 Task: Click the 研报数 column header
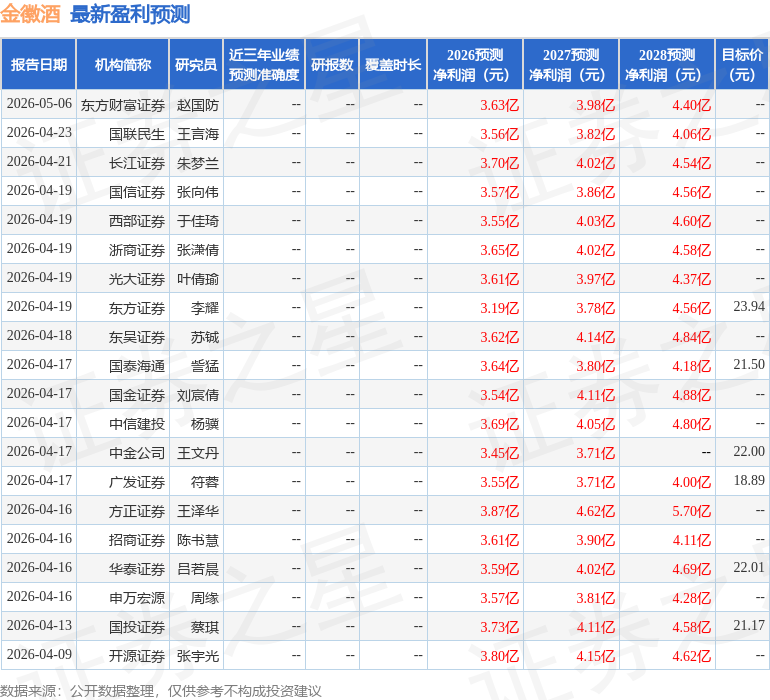(x=332, y=65)
